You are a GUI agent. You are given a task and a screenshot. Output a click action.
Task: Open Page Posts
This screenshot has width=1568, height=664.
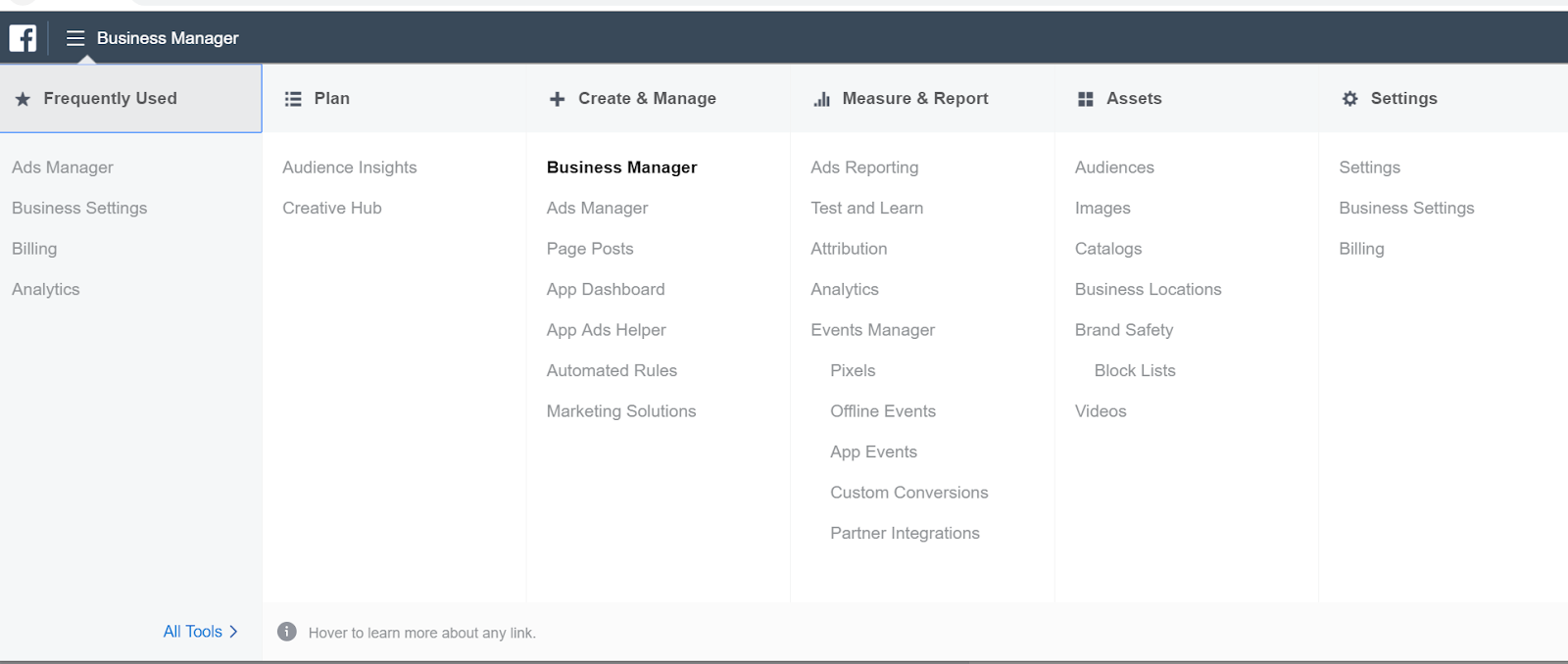pyautogui.click(x=590, y=249)
